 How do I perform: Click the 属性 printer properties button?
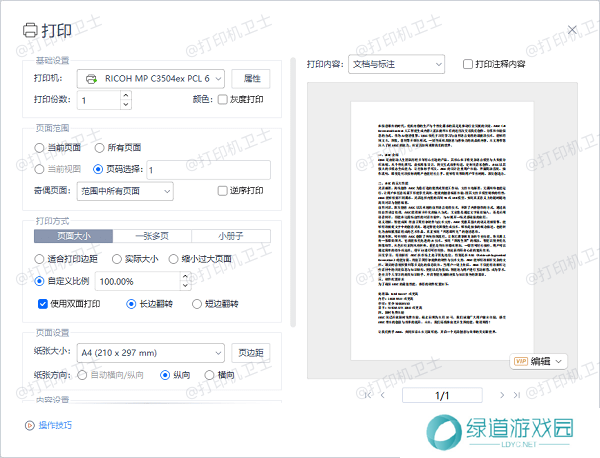pyautogui.click(x=251, y=79)
